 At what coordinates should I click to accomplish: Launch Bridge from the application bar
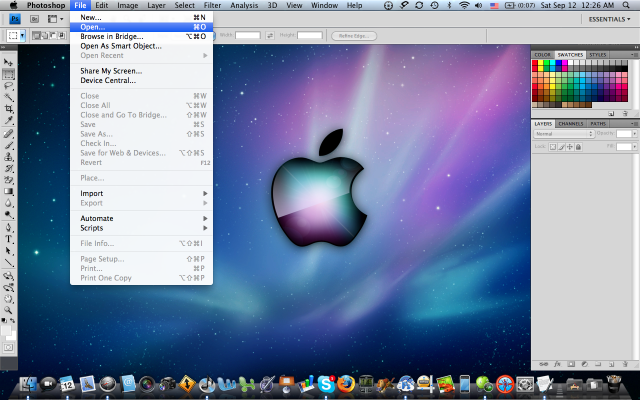(35, 19)
